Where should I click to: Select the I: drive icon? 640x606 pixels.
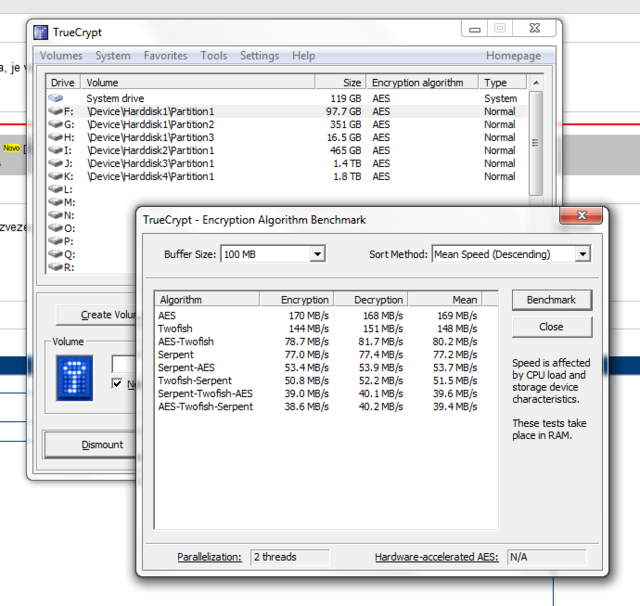pos(56,150)
